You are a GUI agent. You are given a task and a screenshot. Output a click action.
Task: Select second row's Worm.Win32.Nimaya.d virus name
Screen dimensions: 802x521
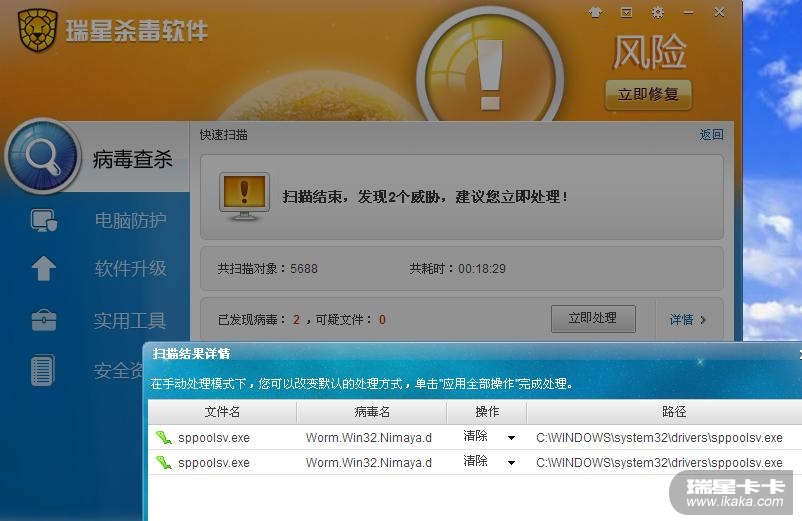coord(369,463)
